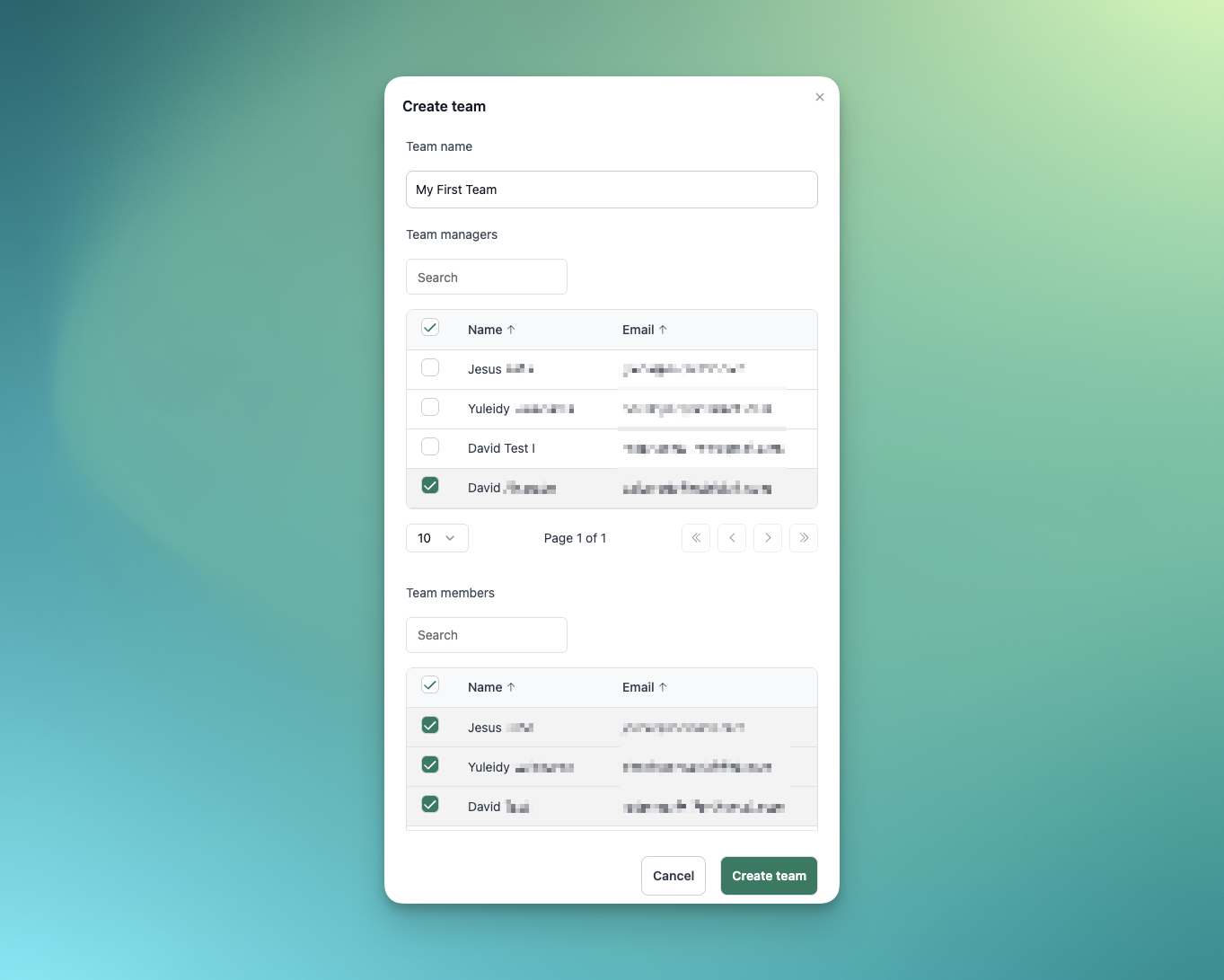Screen dimensions: 1224x980
Task: Focus the Team members search box
Action: [x=487, y=635]
